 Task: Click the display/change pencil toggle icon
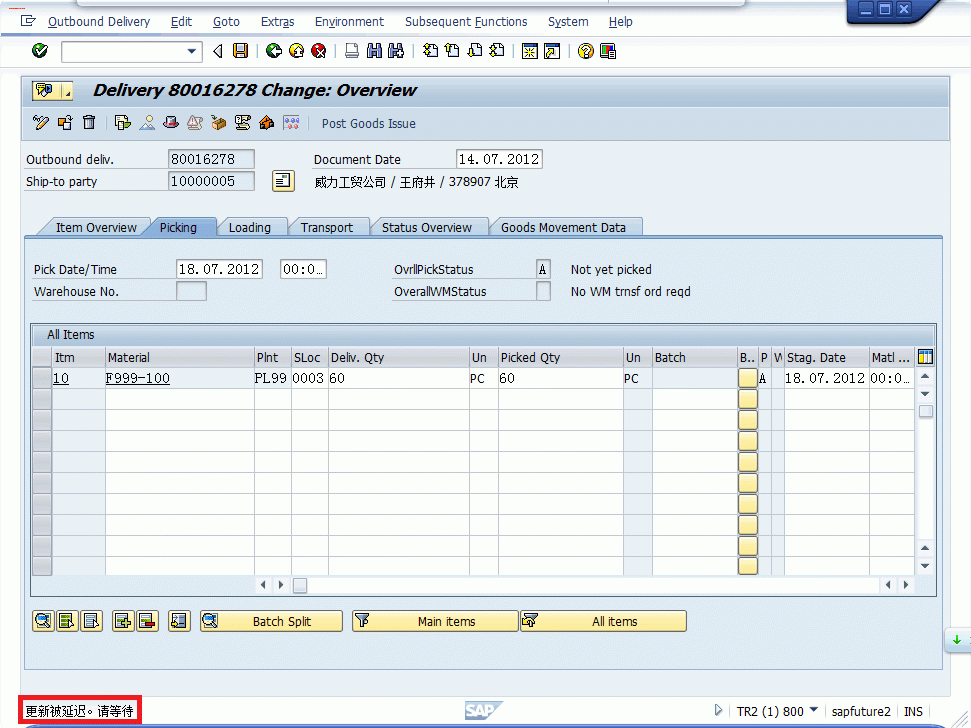coord(41,123)
